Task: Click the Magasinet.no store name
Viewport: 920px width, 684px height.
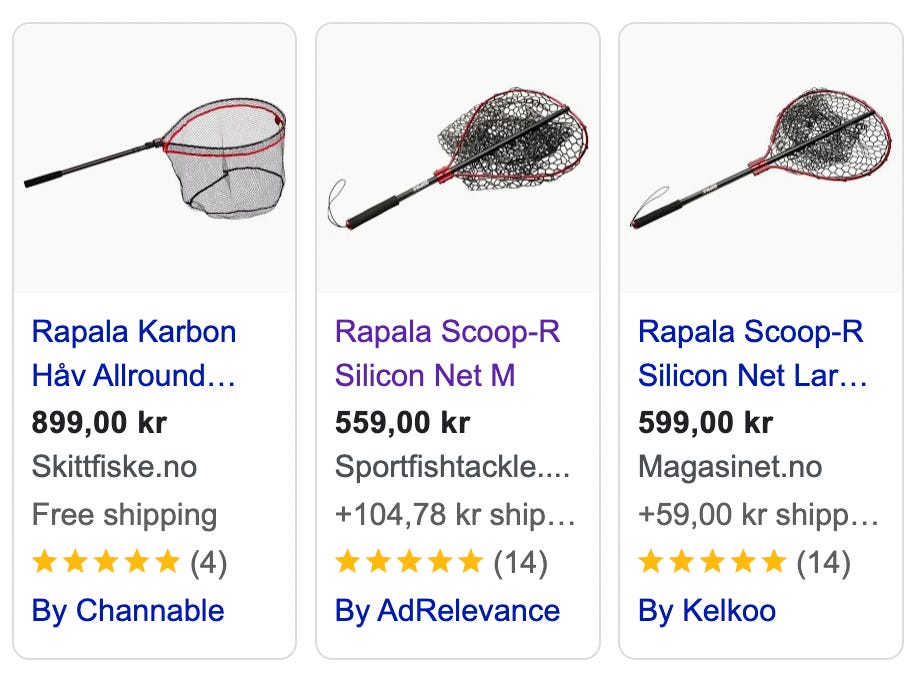Action: point(730,466)
